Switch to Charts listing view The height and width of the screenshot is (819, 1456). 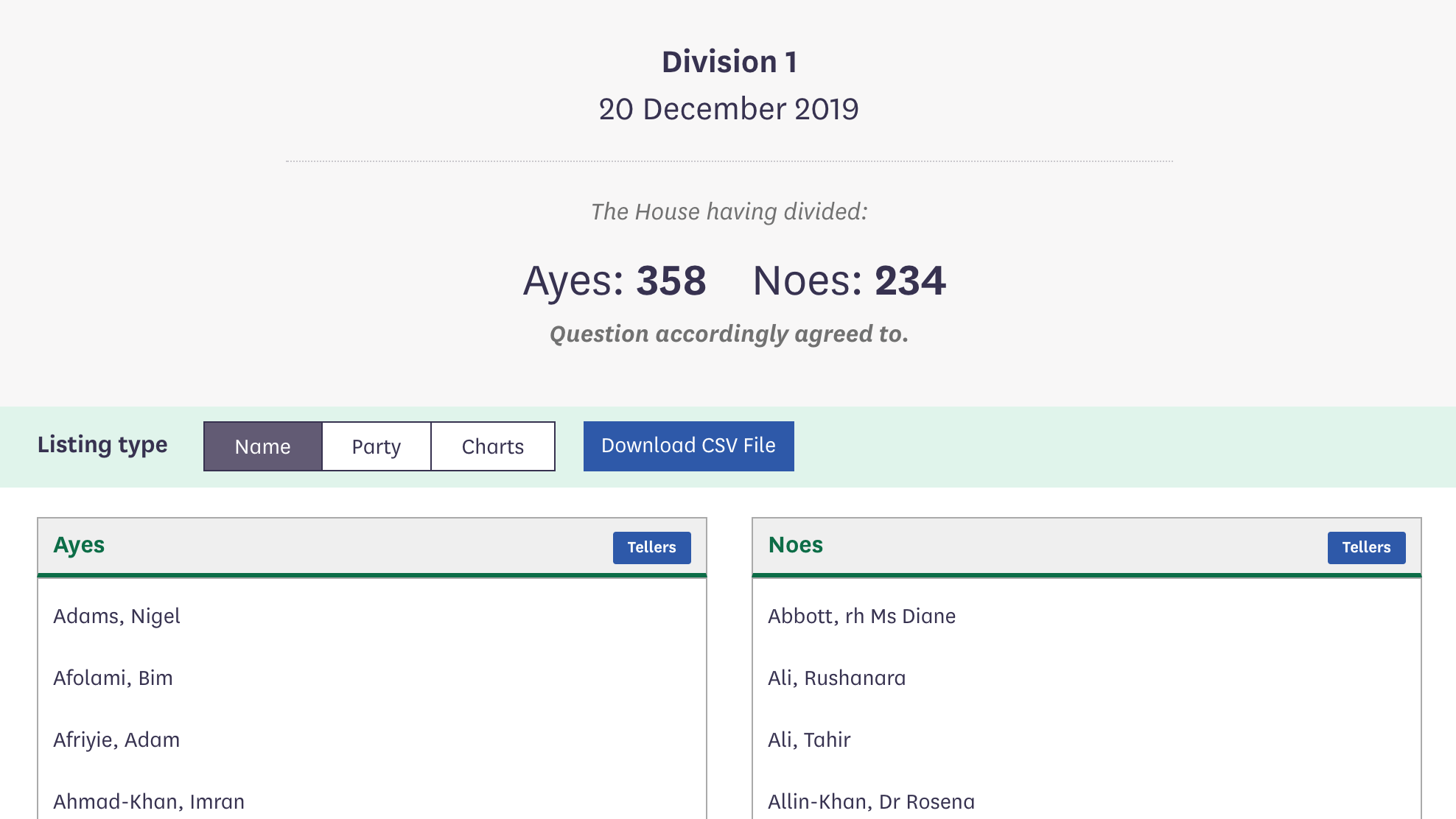pos(492,446)
